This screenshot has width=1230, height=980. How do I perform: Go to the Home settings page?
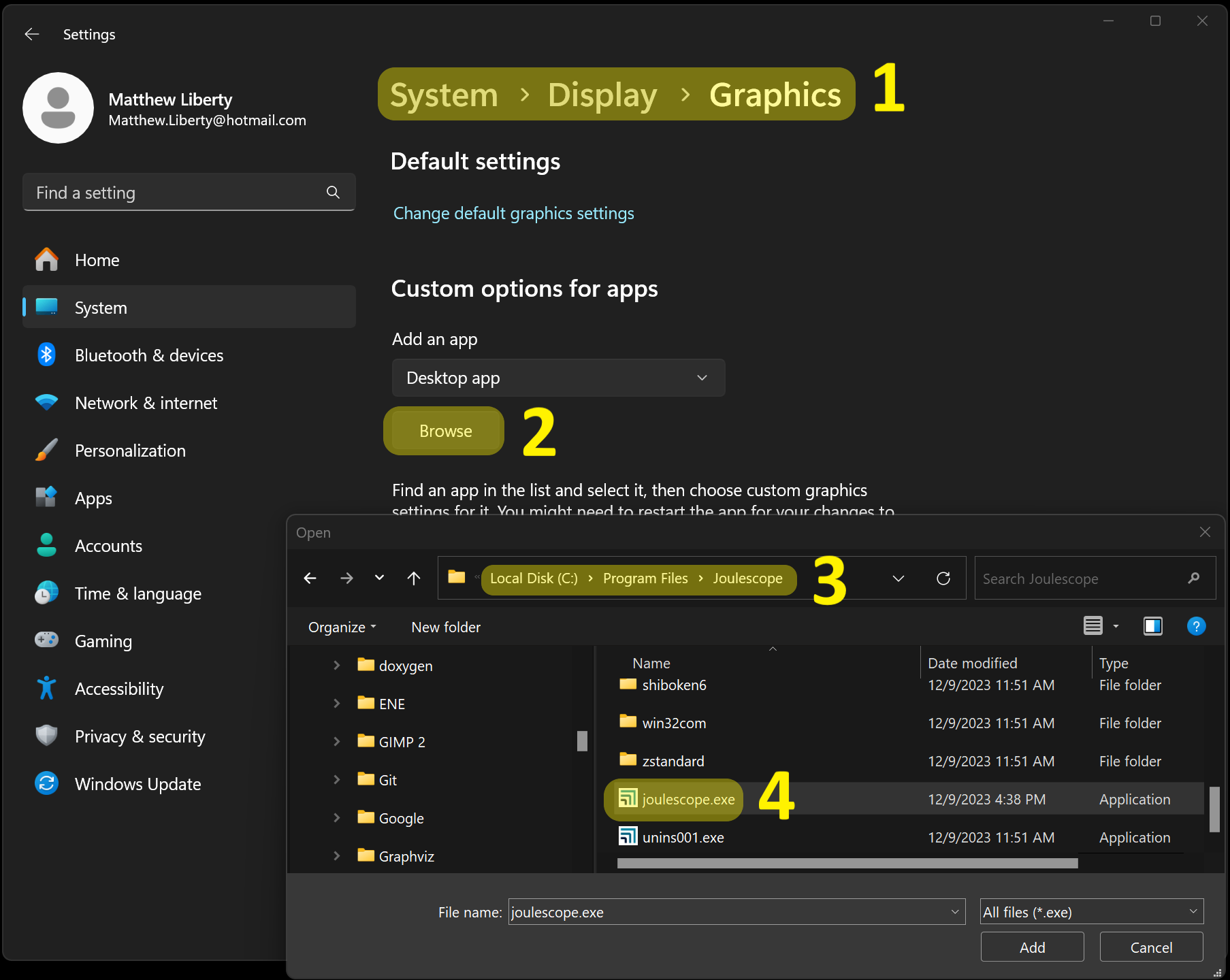coord(189,260)
